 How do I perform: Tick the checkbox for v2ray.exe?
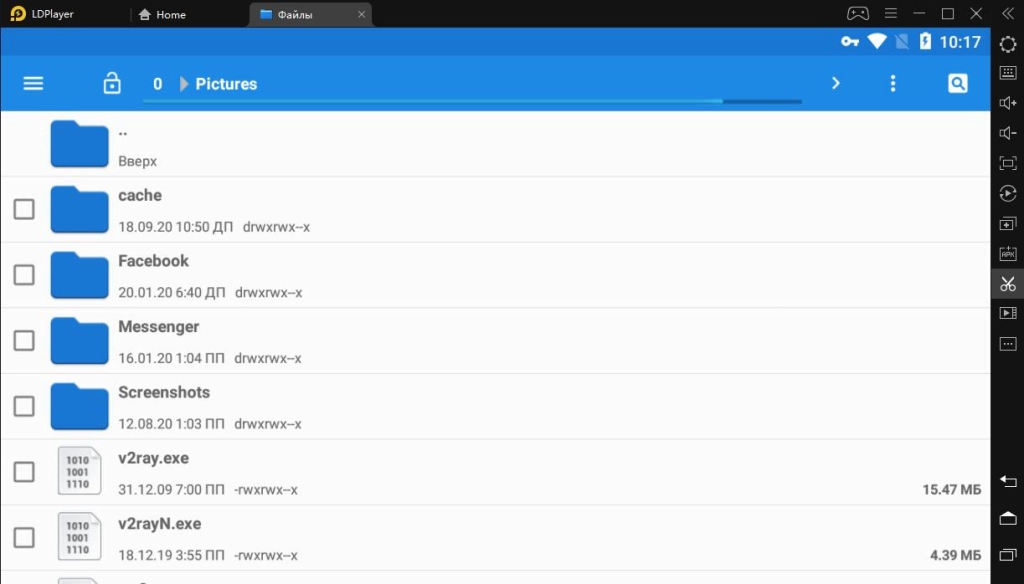coord(24,472)
